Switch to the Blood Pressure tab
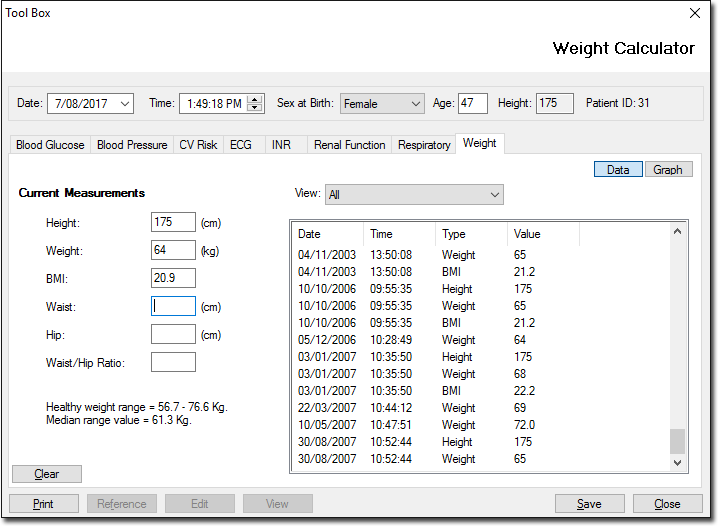718x526 pixels. pos(132,145)
